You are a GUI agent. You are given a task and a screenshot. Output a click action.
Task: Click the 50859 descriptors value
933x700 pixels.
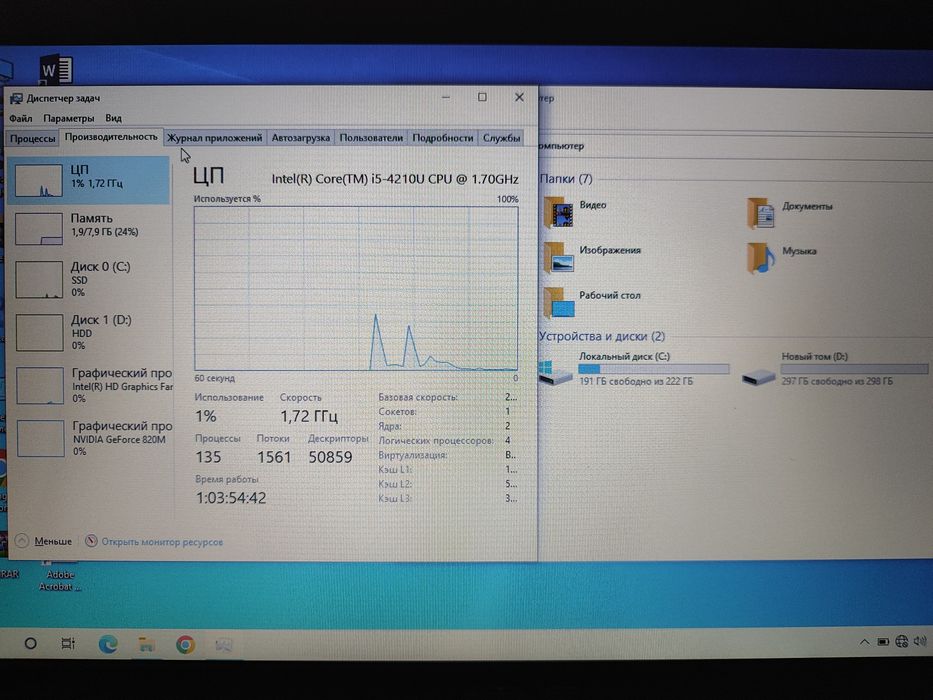330,457
